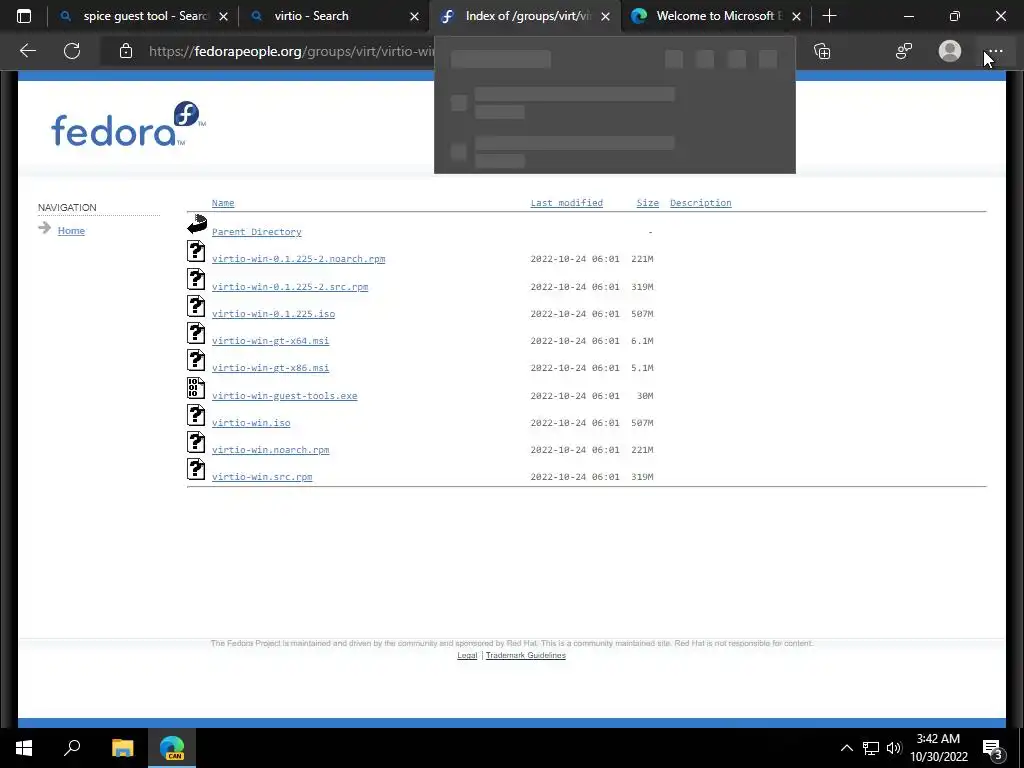Open the browser profile avatar

click(950, 51)
